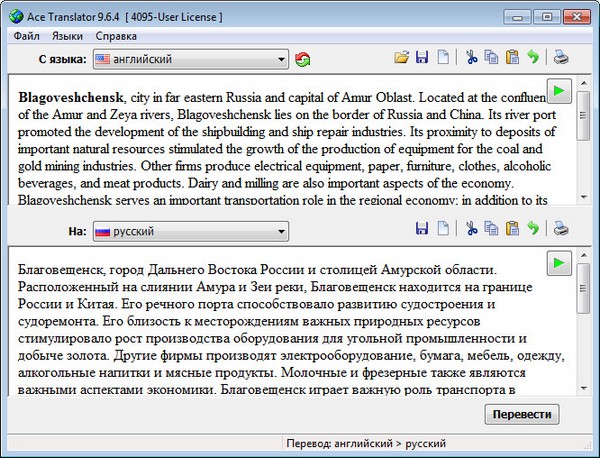Undo in the source text toolbar
This screenshot has width=600, height=458.
(533, 59)
